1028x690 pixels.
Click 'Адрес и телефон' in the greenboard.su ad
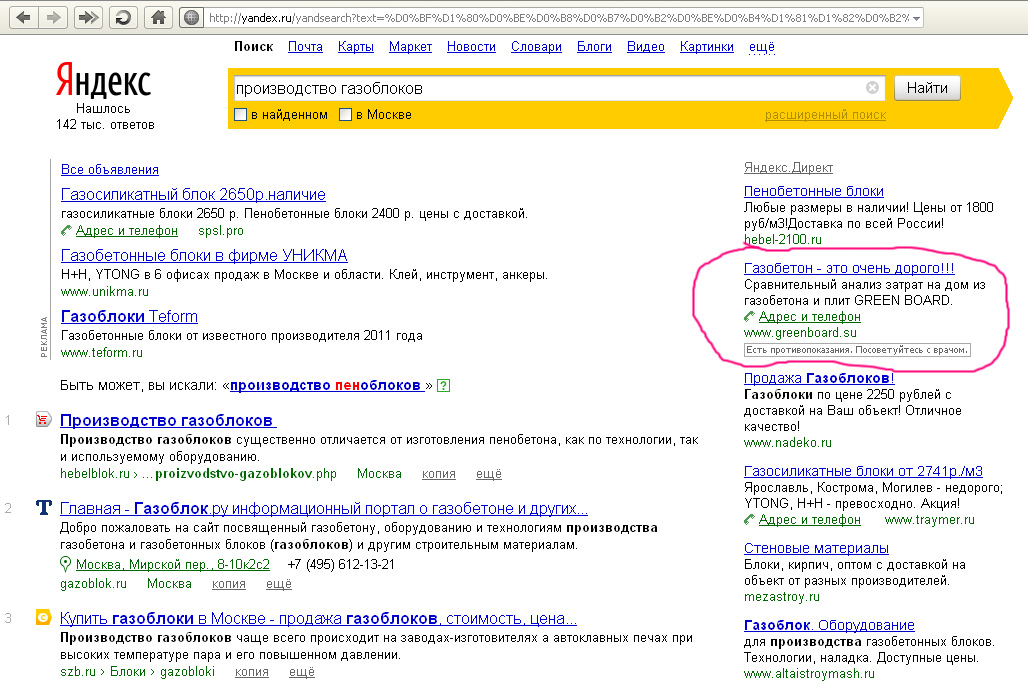click(x=810, y=317)
